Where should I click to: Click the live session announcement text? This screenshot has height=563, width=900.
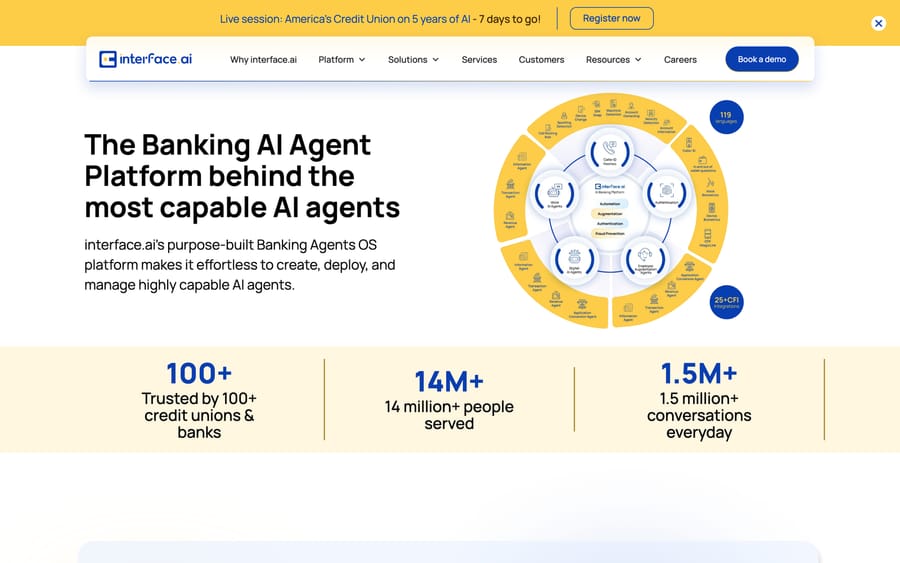pos(380,19)
